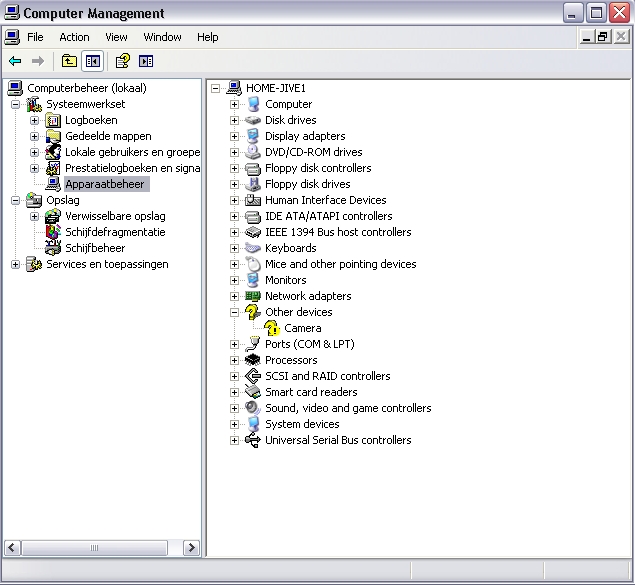The width and height of the screenshot is (635, 585).
Task: Click left scroll arrow in console tree pane
Action: 12,548
